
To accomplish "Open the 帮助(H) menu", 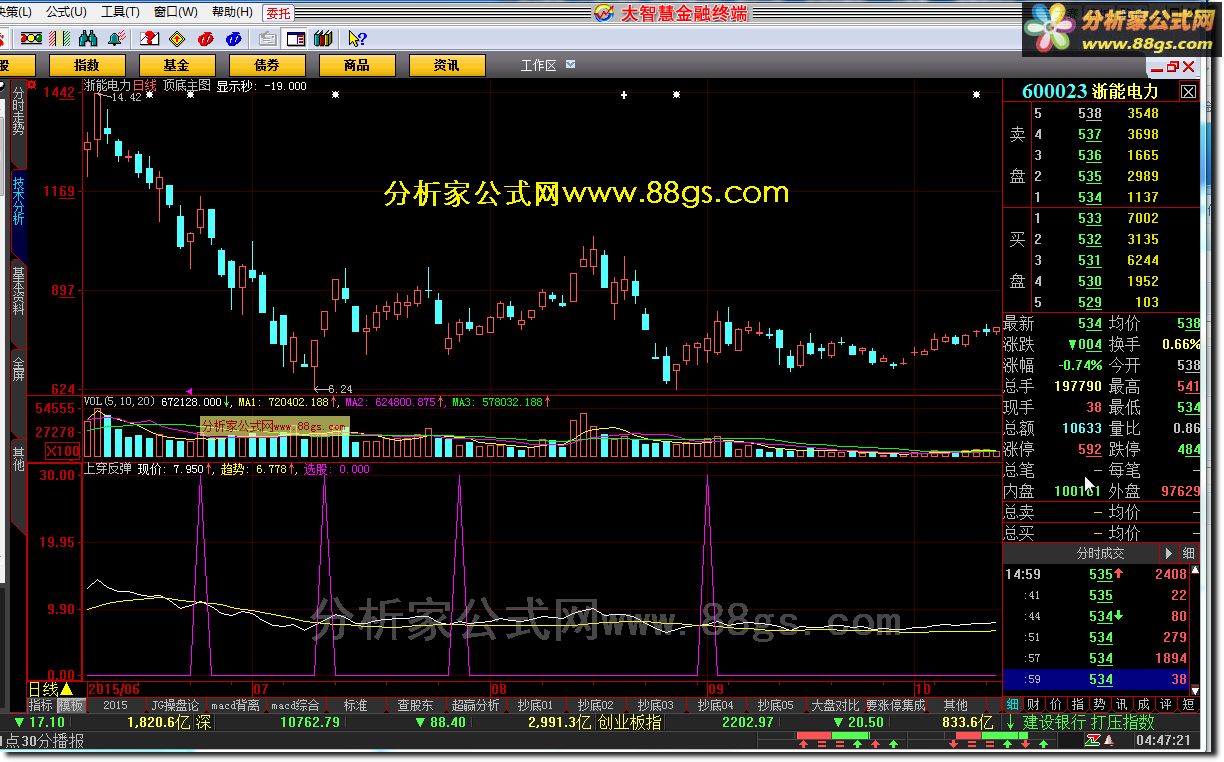I will point(232,12).
